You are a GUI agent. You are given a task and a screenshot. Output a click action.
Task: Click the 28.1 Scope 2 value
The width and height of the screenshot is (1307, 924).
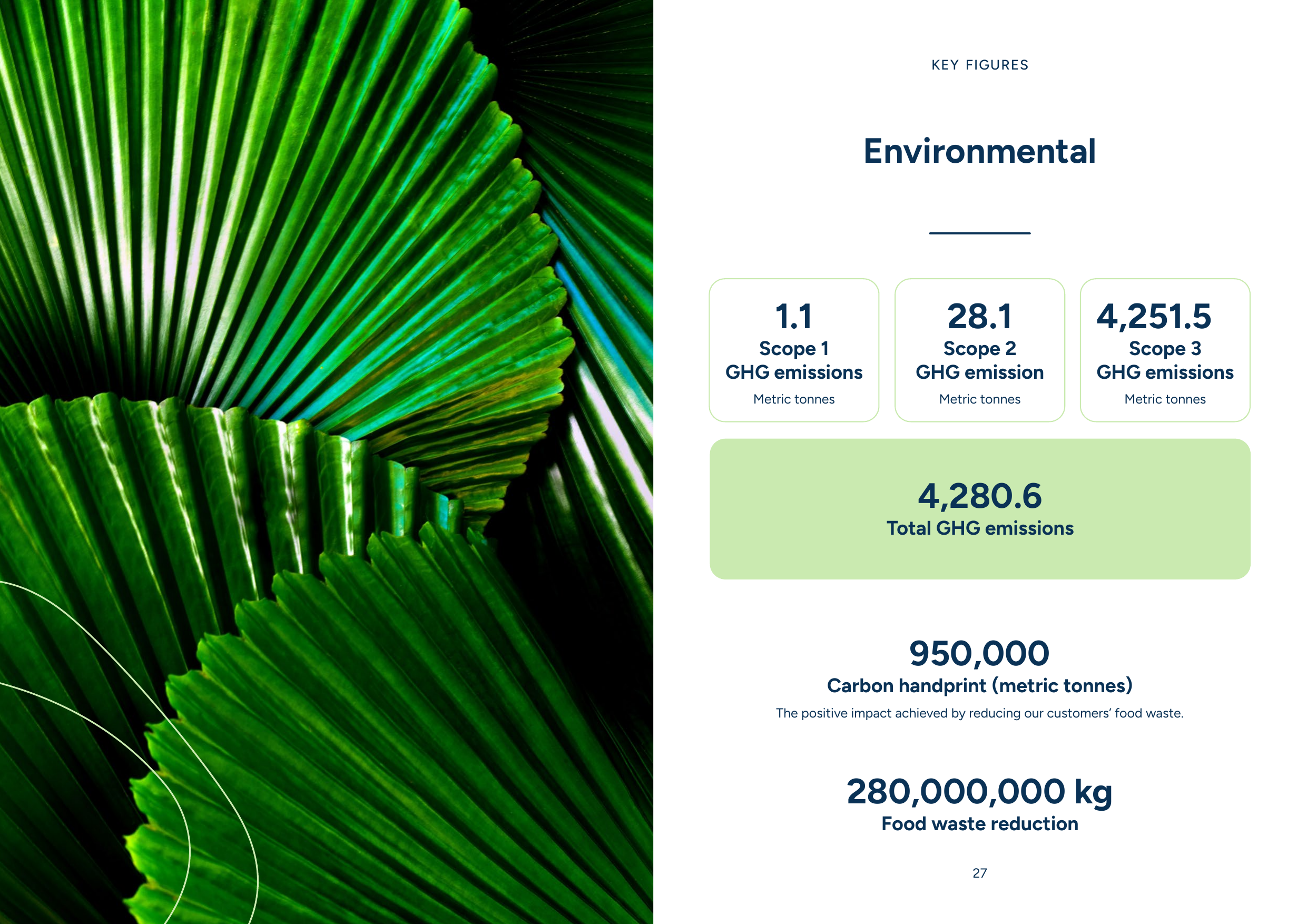click(980, 317)
